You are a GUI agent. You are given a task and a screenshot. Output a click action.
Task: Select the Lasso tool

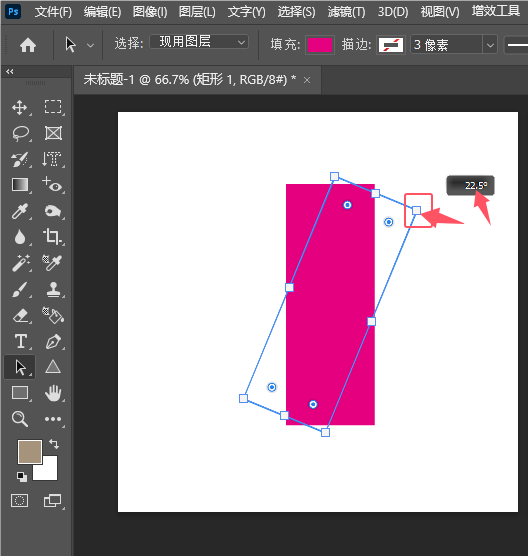click(x=21, y=134)
